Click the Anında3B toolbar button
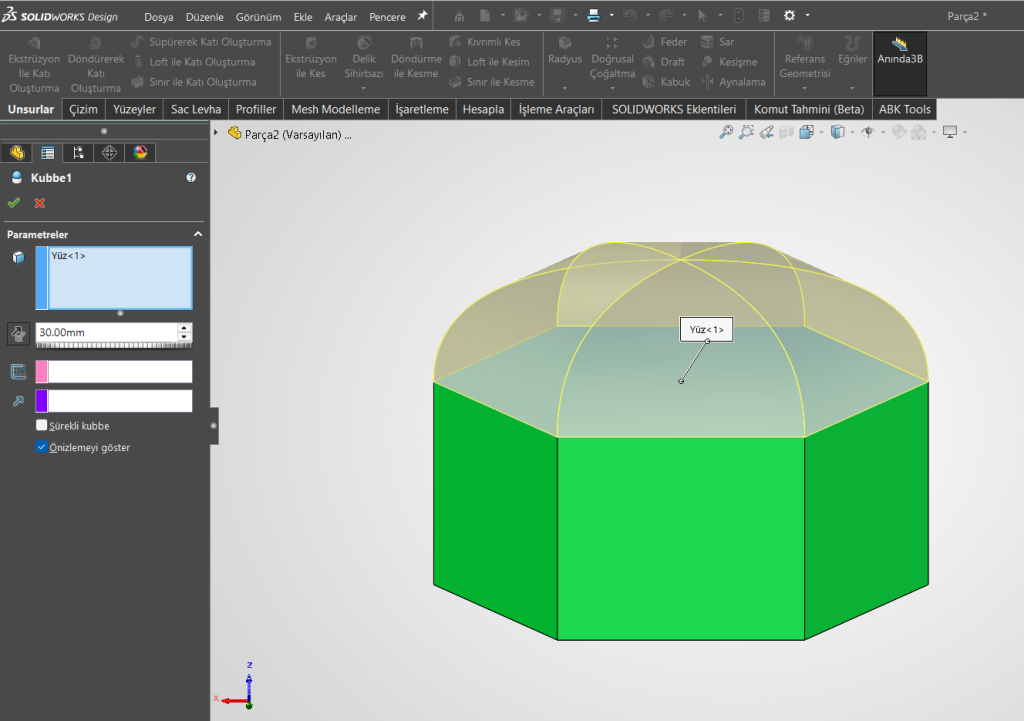The height and width of the screenshot is (721, 1024). [900, 52]
